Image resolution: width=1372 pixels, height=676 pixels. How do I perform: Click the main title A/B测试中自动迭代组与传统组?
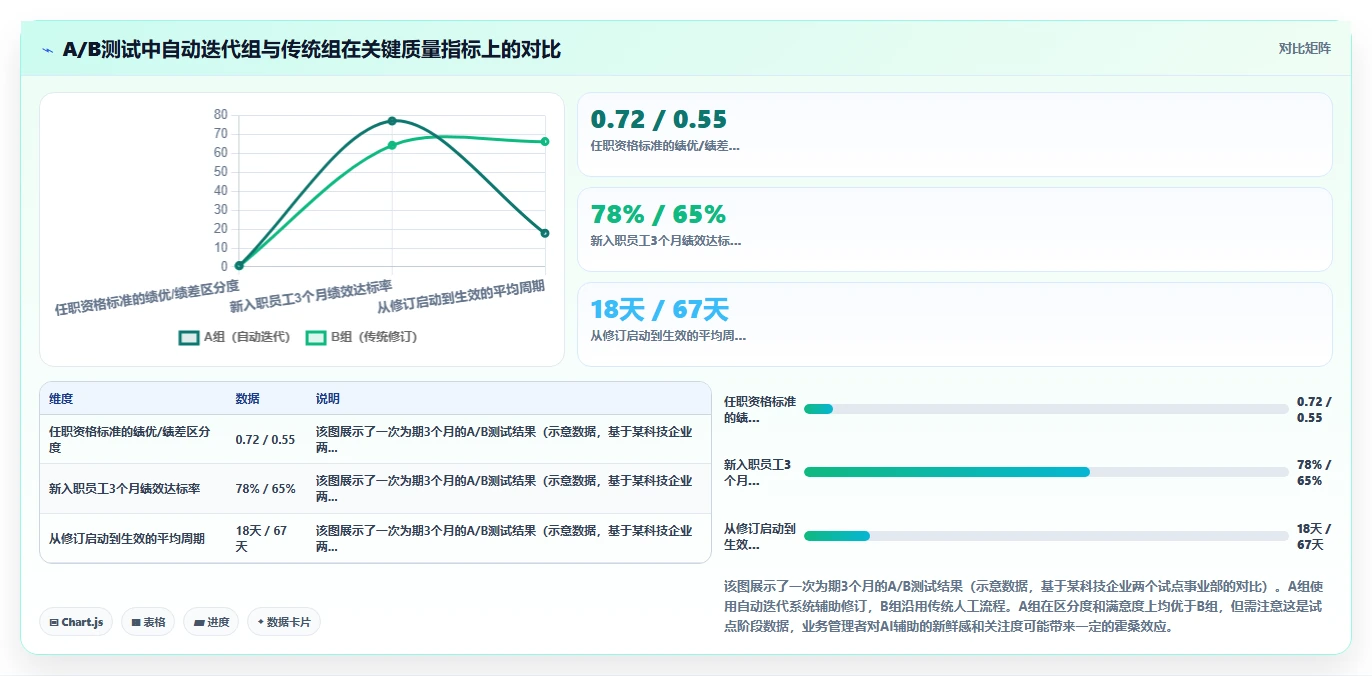tap(312, 49)
